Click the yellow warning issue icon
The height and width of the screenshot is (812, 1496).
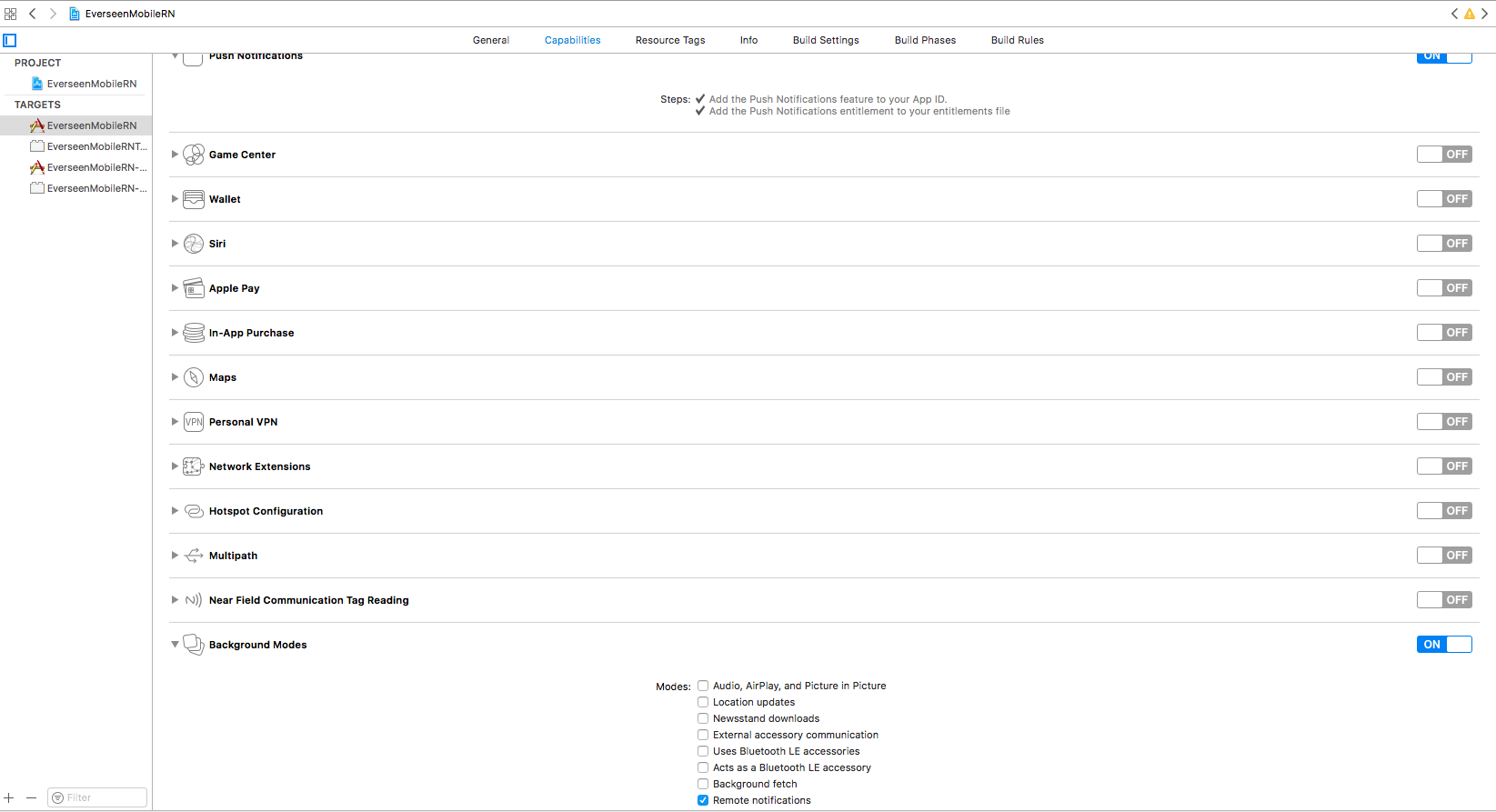(x=1470, y=14)
